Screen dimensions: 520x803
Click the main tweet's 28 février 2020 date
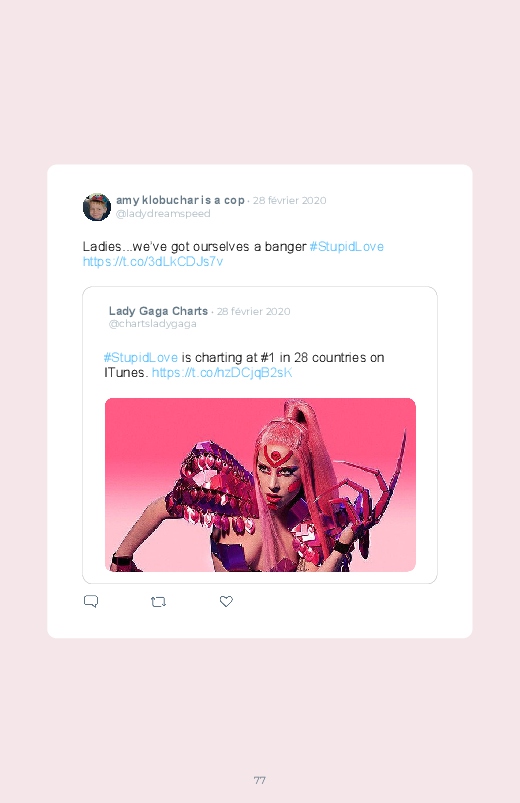click(x=289, y=200)
